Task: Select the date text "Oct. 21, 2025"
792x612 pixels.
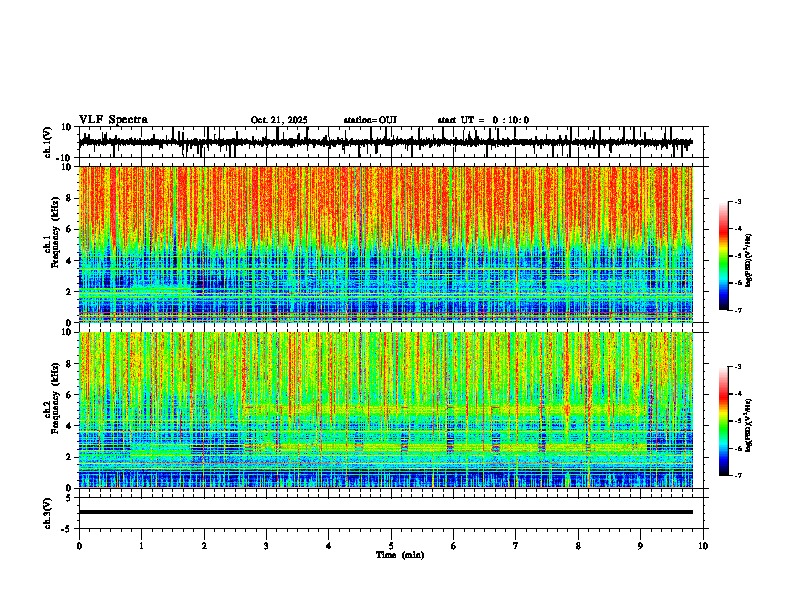Action: pyautogui.click(x=279, y=120)
